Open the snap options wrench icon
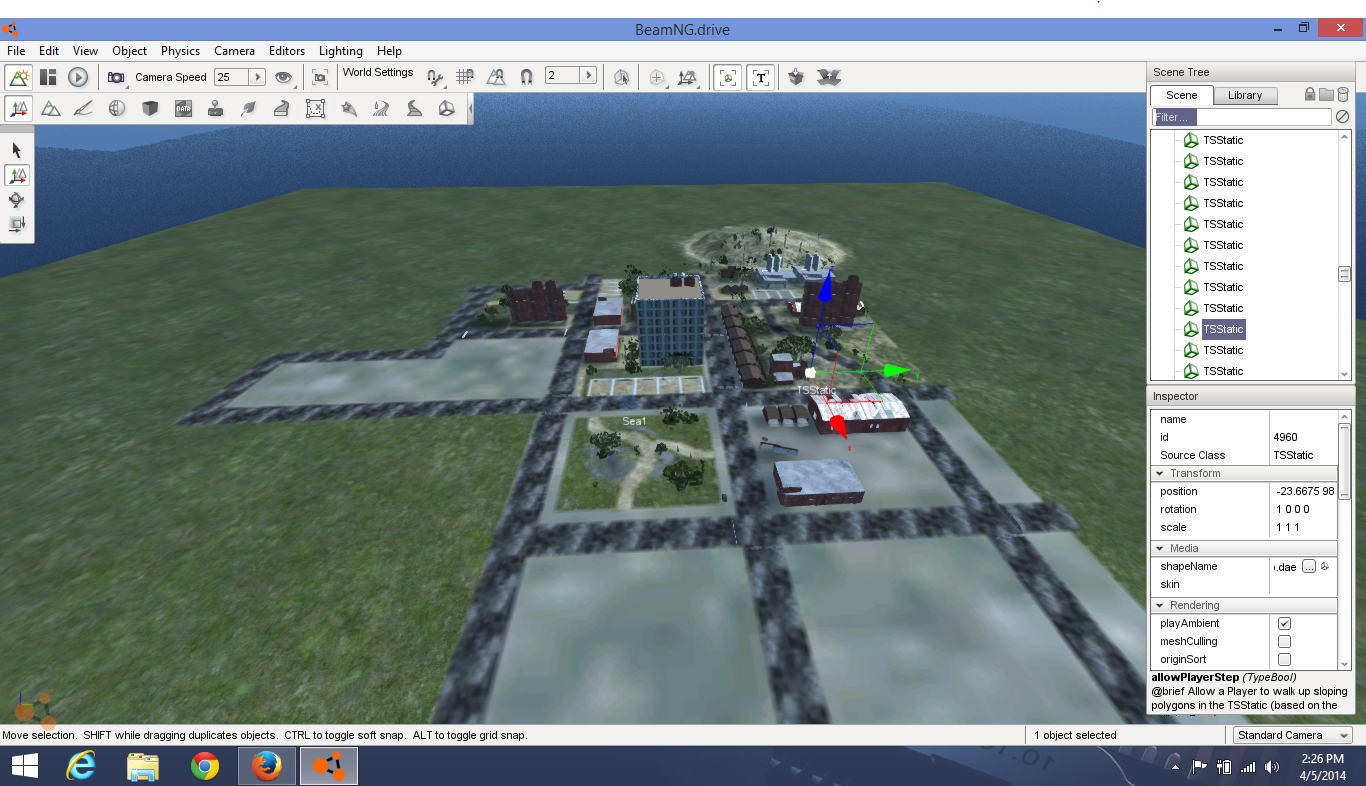The image size is (1366, 786). [434, 77]
